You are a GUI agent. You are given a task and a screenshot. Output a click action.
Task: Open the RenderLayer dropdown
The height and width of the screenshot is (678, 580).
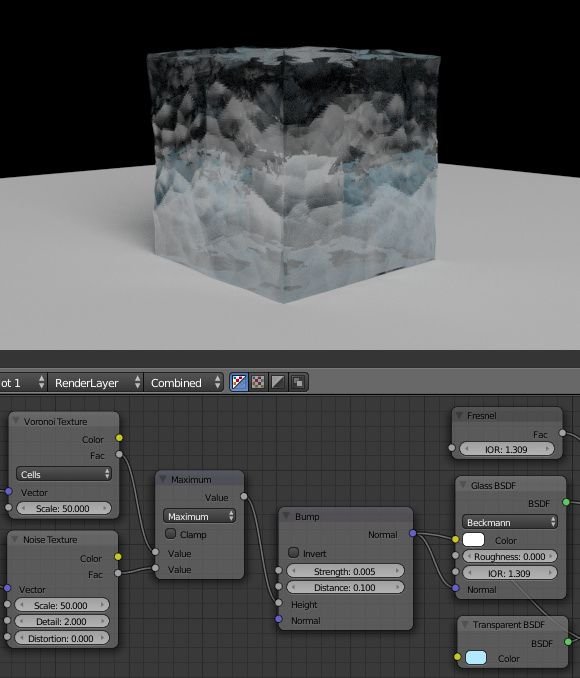pyautogui.click(x=96, y=383)
